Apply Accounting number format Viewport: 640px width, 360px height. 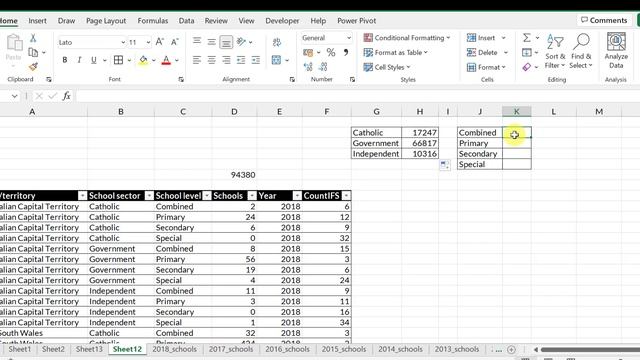(308, 52)
